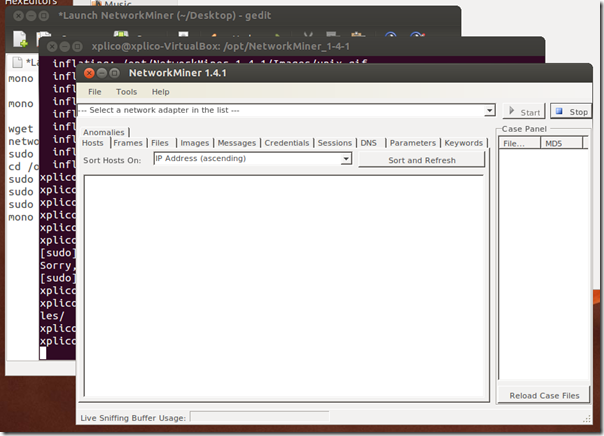Maximize the xplico terminal window
Screen dimensions: 604x436
click(x=77, y=47)
